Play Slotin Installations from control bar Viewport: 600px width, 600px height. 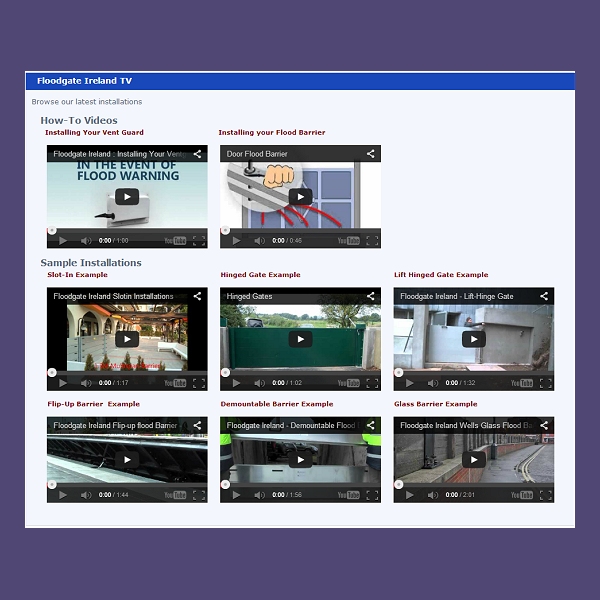[63, 383]
